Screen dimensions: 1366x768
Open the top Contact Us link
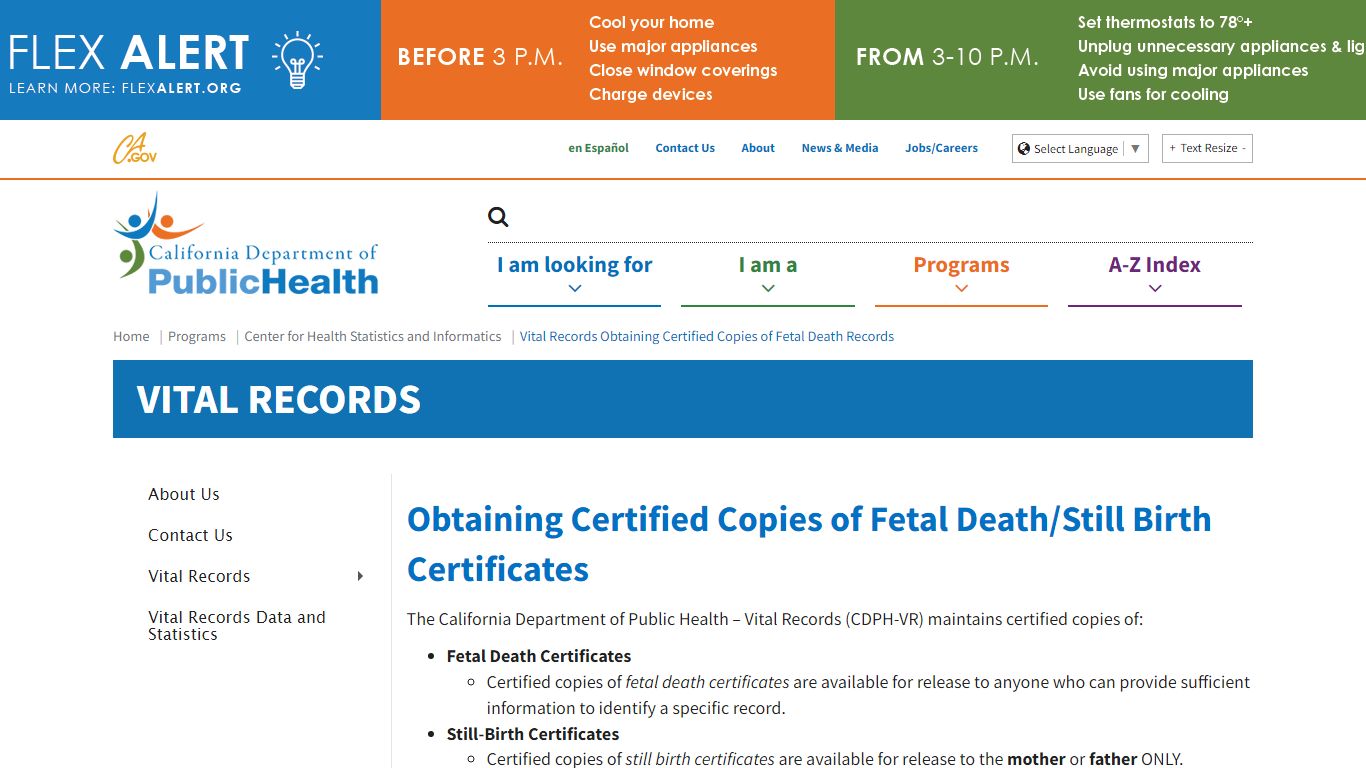pos(685,148)
